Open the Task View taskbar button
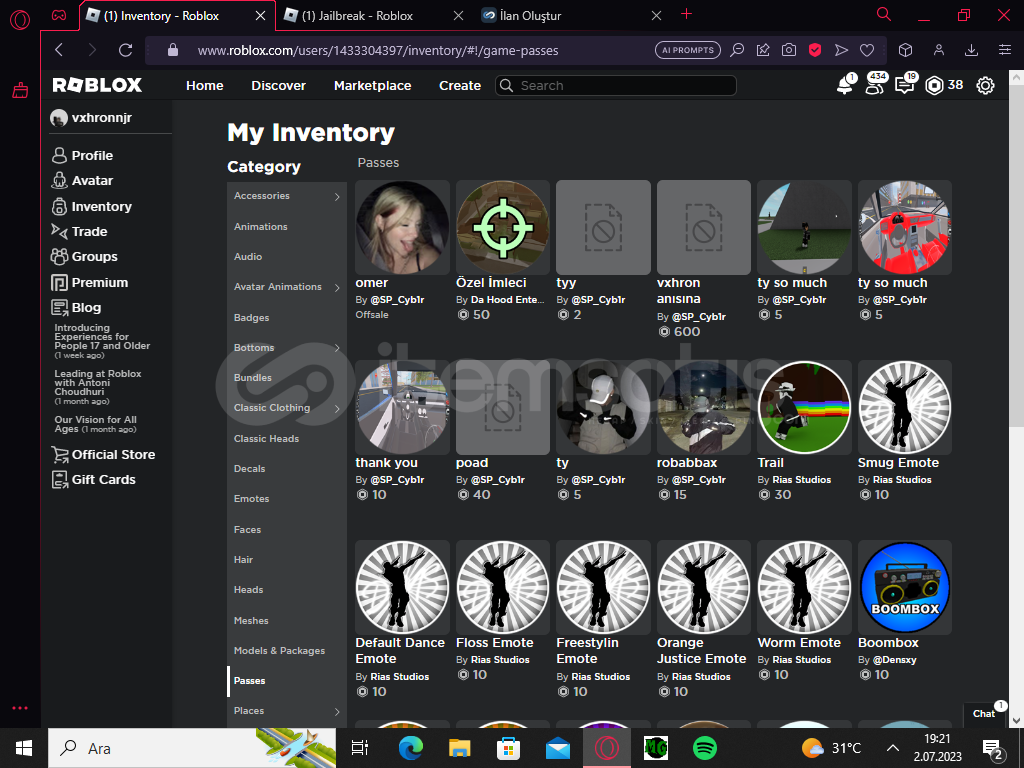1024x768 pixels. point(360,748)
